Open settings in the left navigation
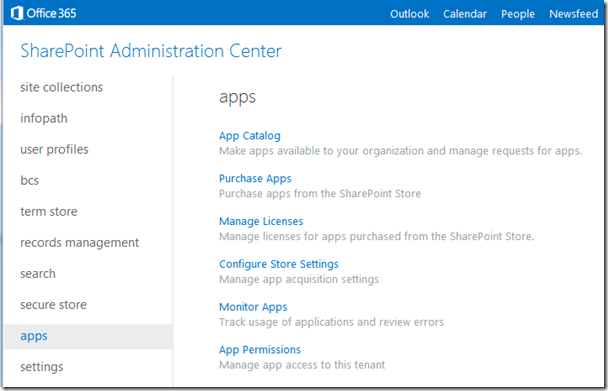This screenshot has height=391, width=608. click(42, 367)
